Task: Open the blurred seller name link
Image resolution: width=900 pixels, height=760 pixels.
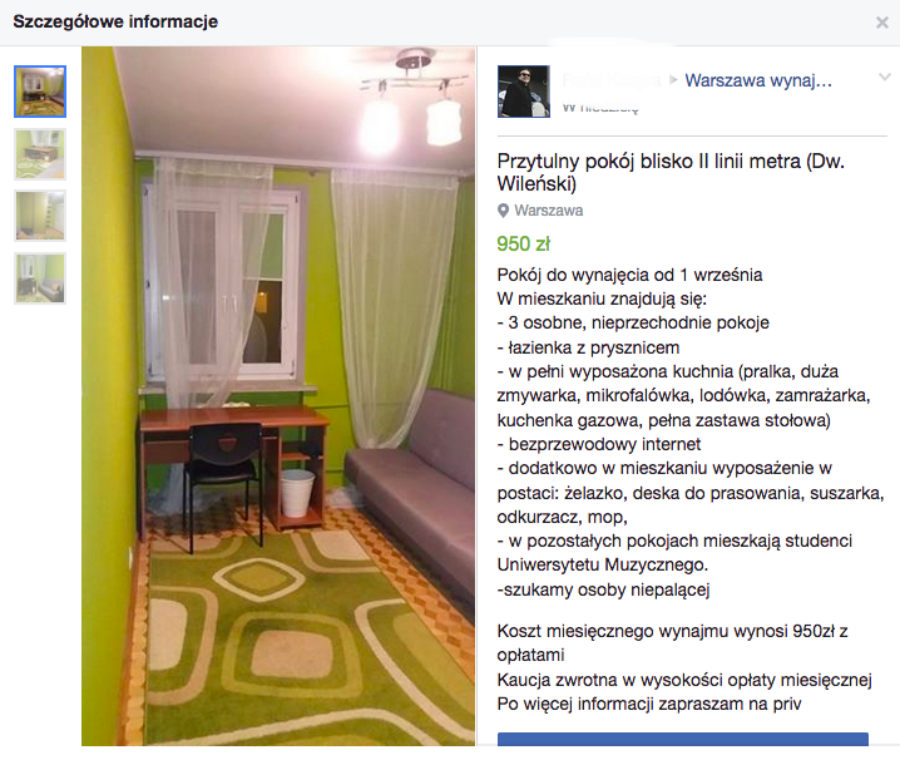Action: pos(611,80)
